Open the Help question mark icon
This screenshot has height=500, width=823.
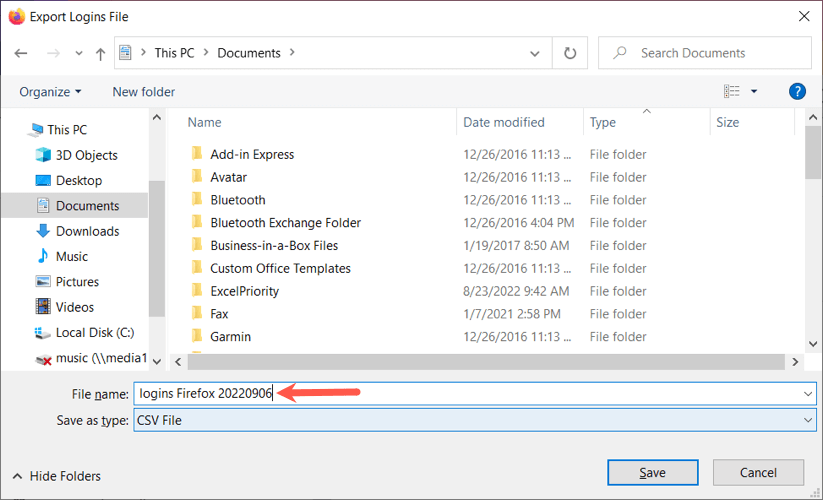click(x=797, y=91)
